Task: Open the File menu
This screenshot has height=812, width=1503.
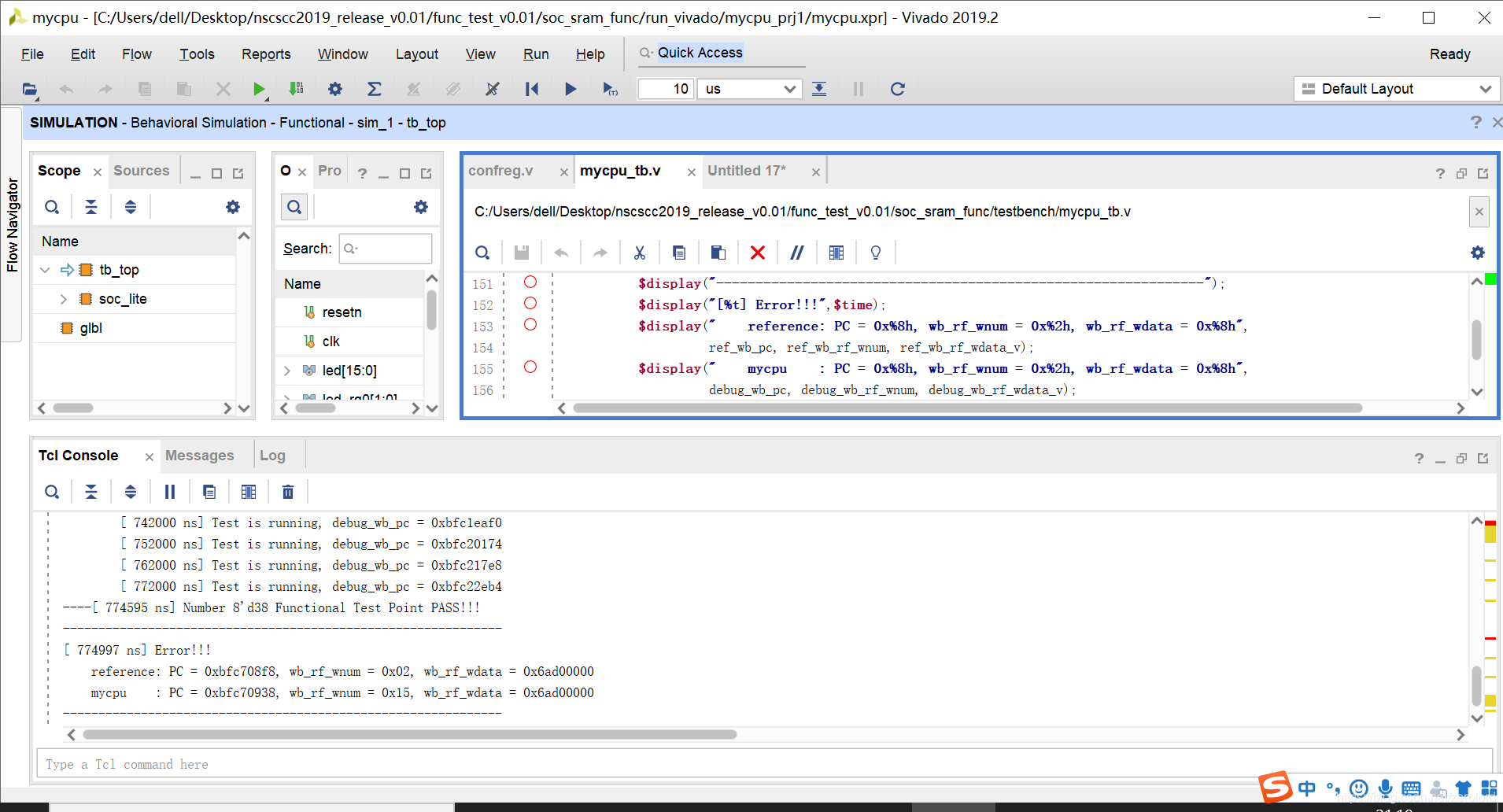Action: (x=32, y=54)
